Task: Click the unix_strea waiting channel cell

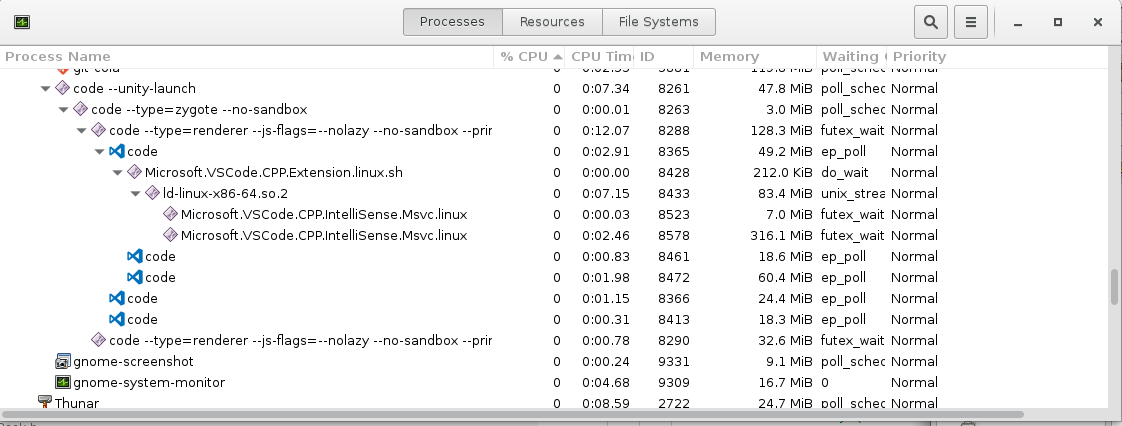Action: click(x=852, y=193)
